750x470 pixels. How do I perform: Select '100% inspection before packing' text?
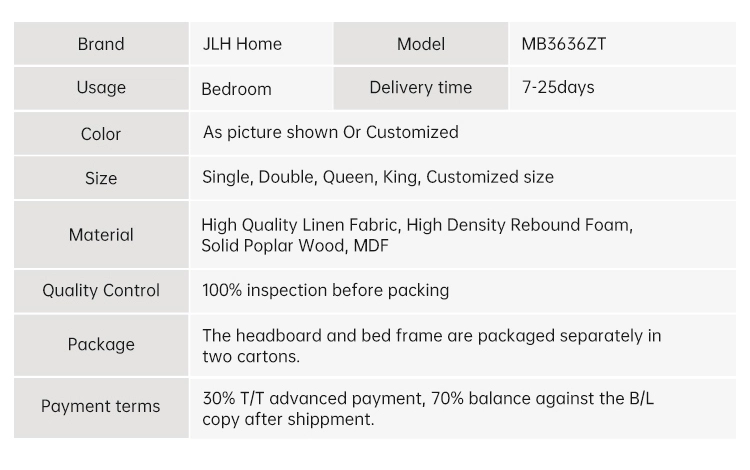(325, 290)
